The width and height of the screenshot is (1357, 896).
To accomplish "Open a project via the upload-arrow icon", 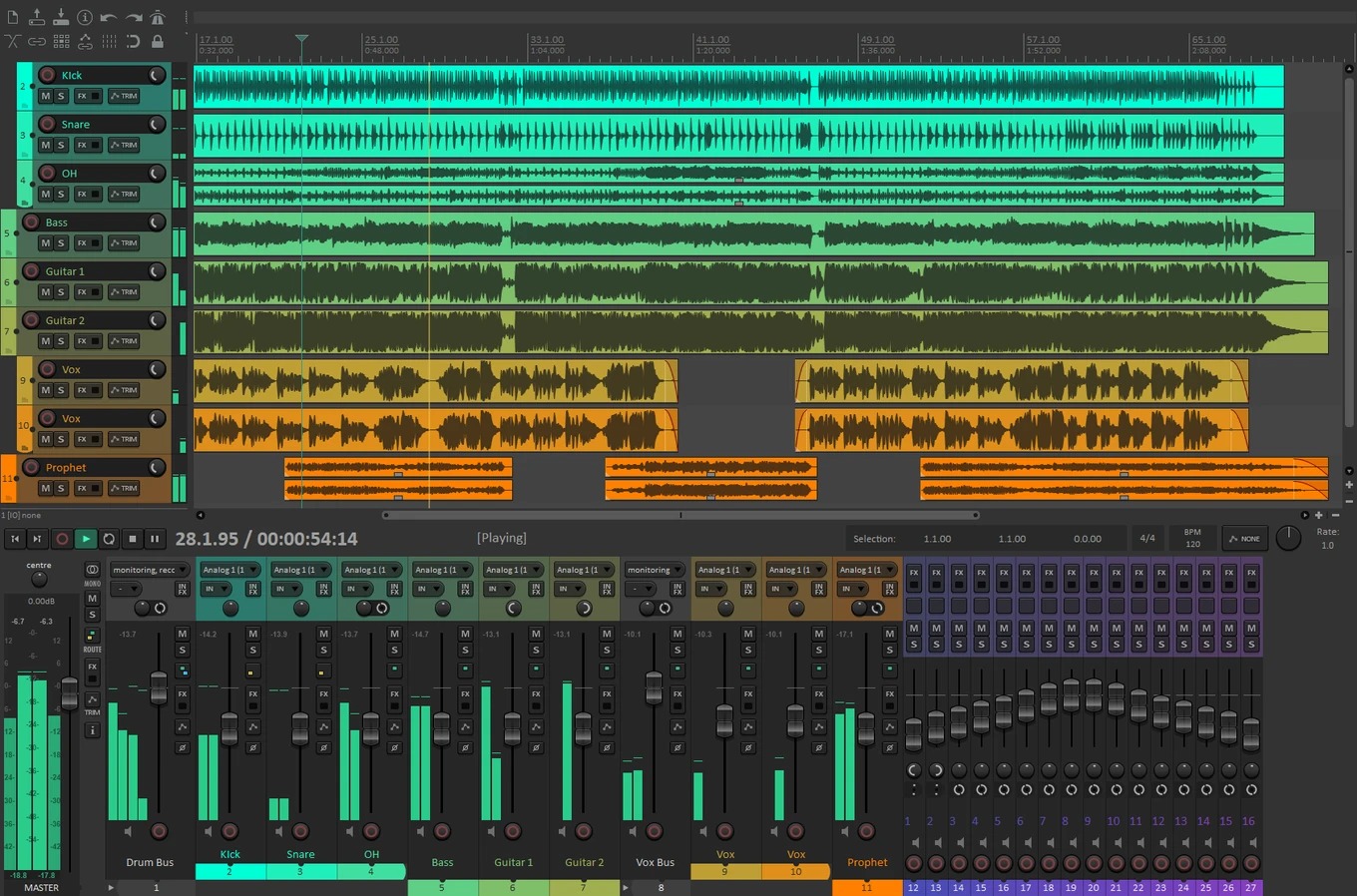I will tap(37, 17).
